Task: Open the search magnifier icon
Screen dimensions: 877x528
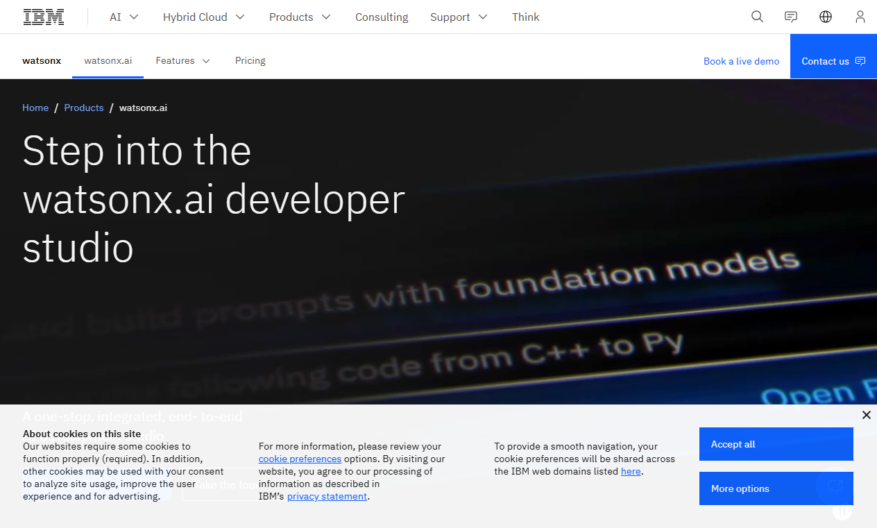Action: point(757,17)
